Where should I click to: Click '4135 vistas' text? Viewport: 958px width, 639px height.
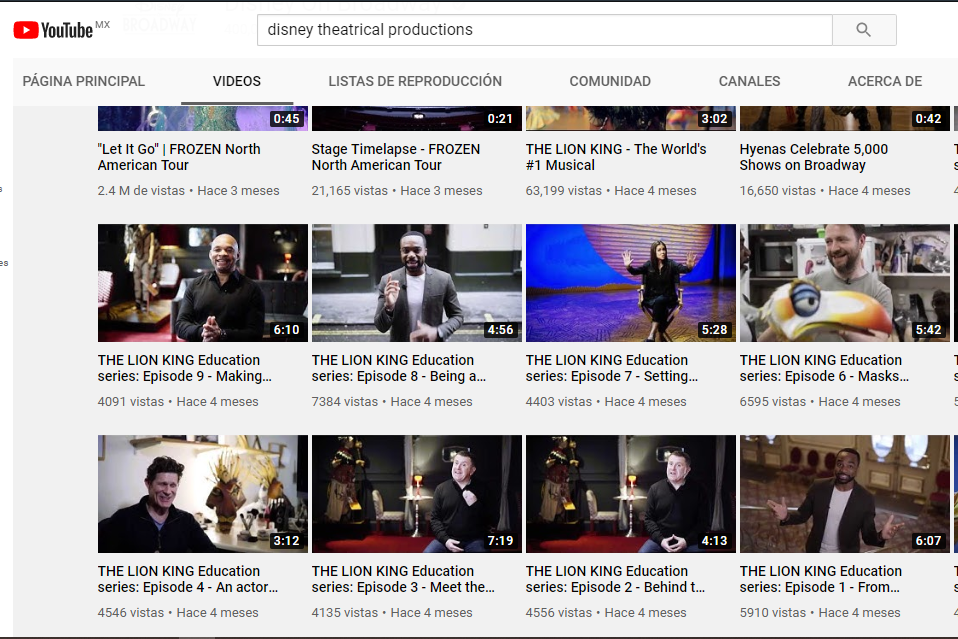click(345, 612)
